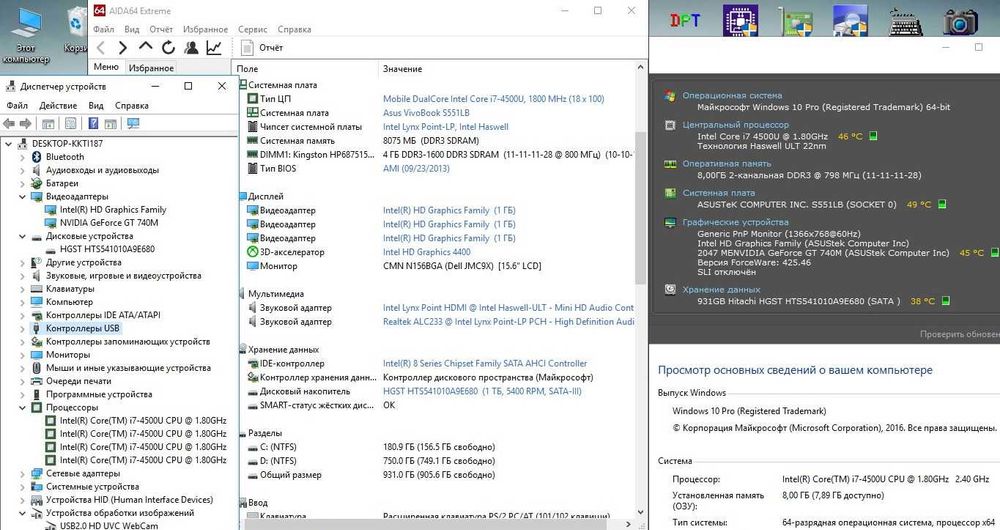
Task: Select Мониторы category in tree
Action: [68, 355]
